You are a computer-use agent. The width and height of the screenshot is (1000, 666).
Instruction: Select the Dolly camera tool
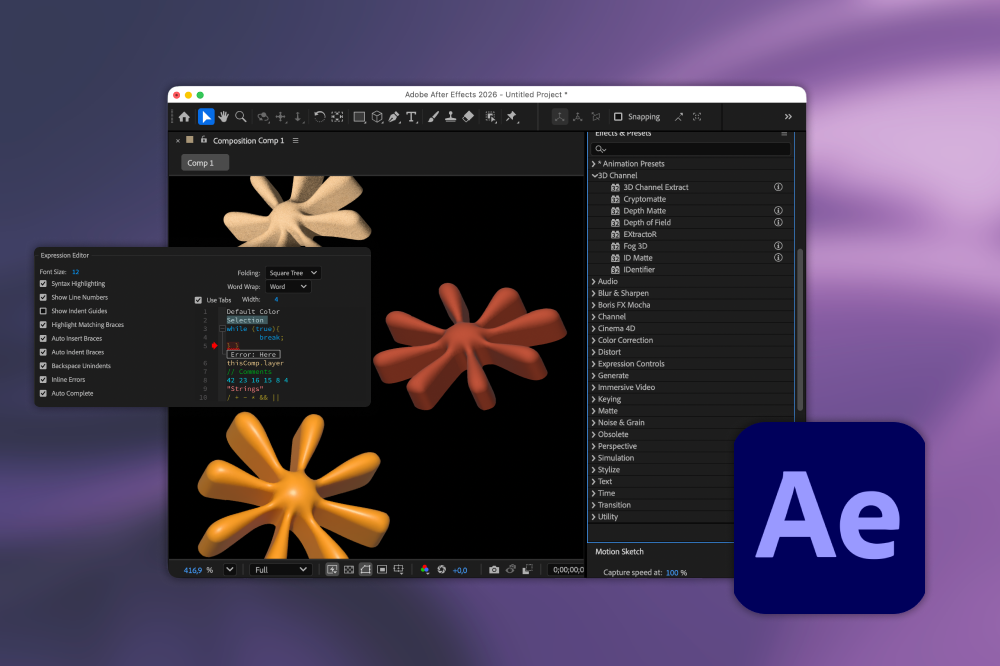(298, 117)
